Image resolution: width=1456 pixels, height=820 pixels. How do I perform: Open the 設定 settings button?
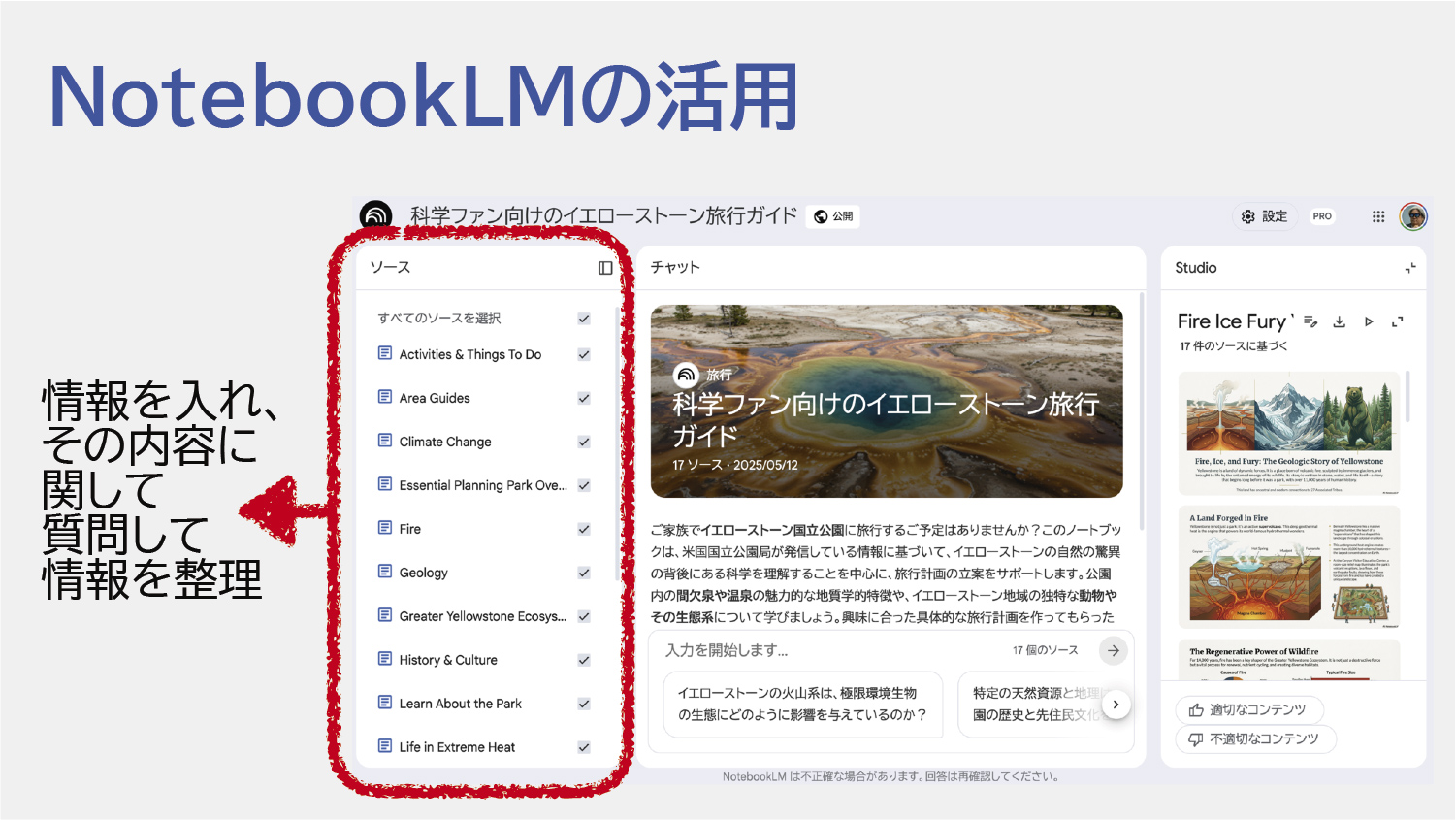1265,216
